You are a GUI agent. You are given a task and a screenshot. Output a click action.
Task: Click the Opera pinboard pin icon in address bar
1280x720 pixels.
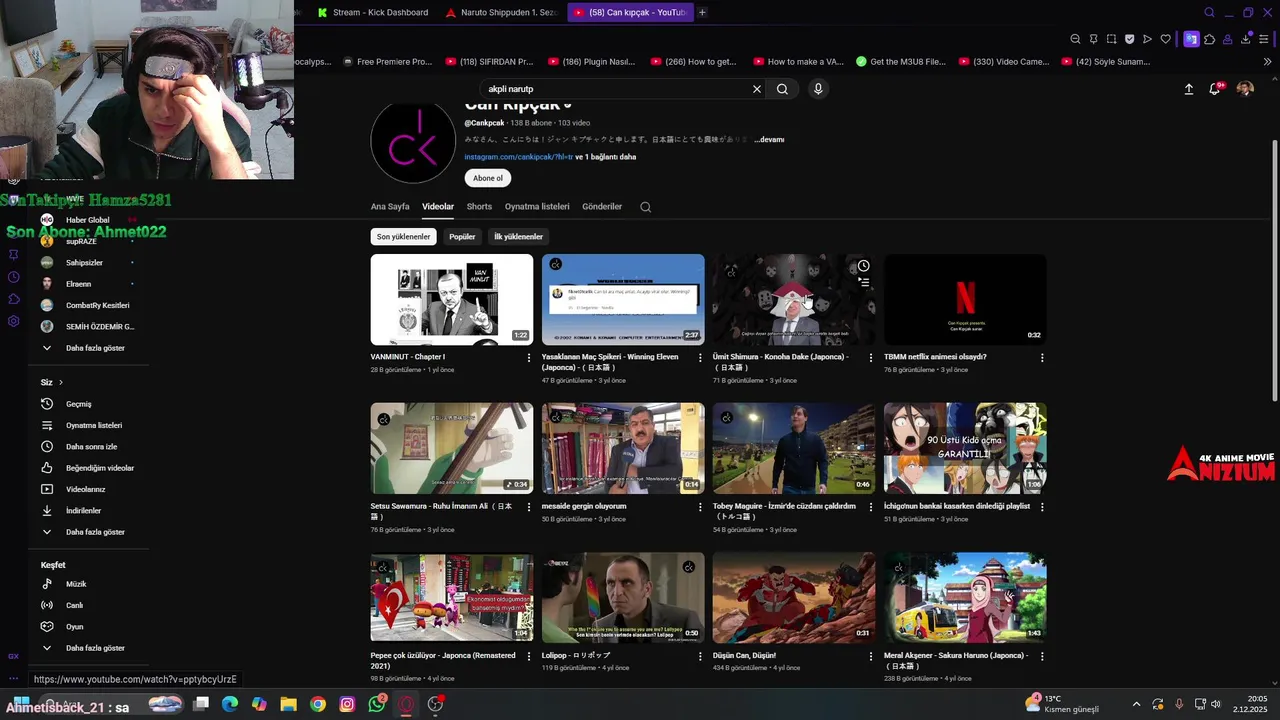click(x=1093, y=39)
